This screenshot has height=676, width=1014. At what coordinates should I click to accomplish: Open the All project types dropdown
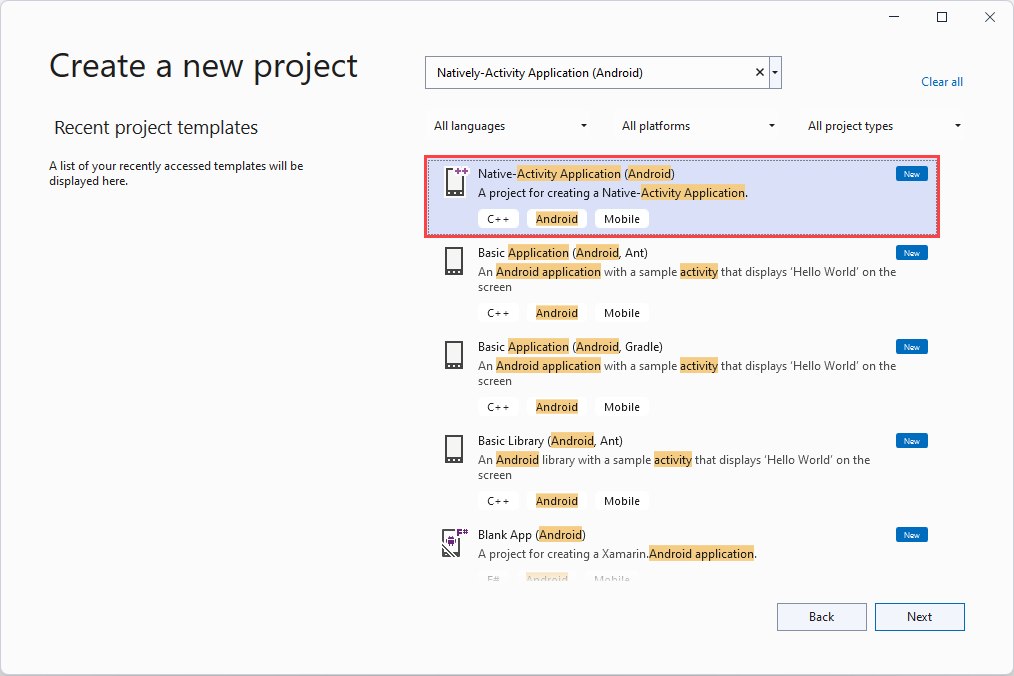click(x=884, y=125)
